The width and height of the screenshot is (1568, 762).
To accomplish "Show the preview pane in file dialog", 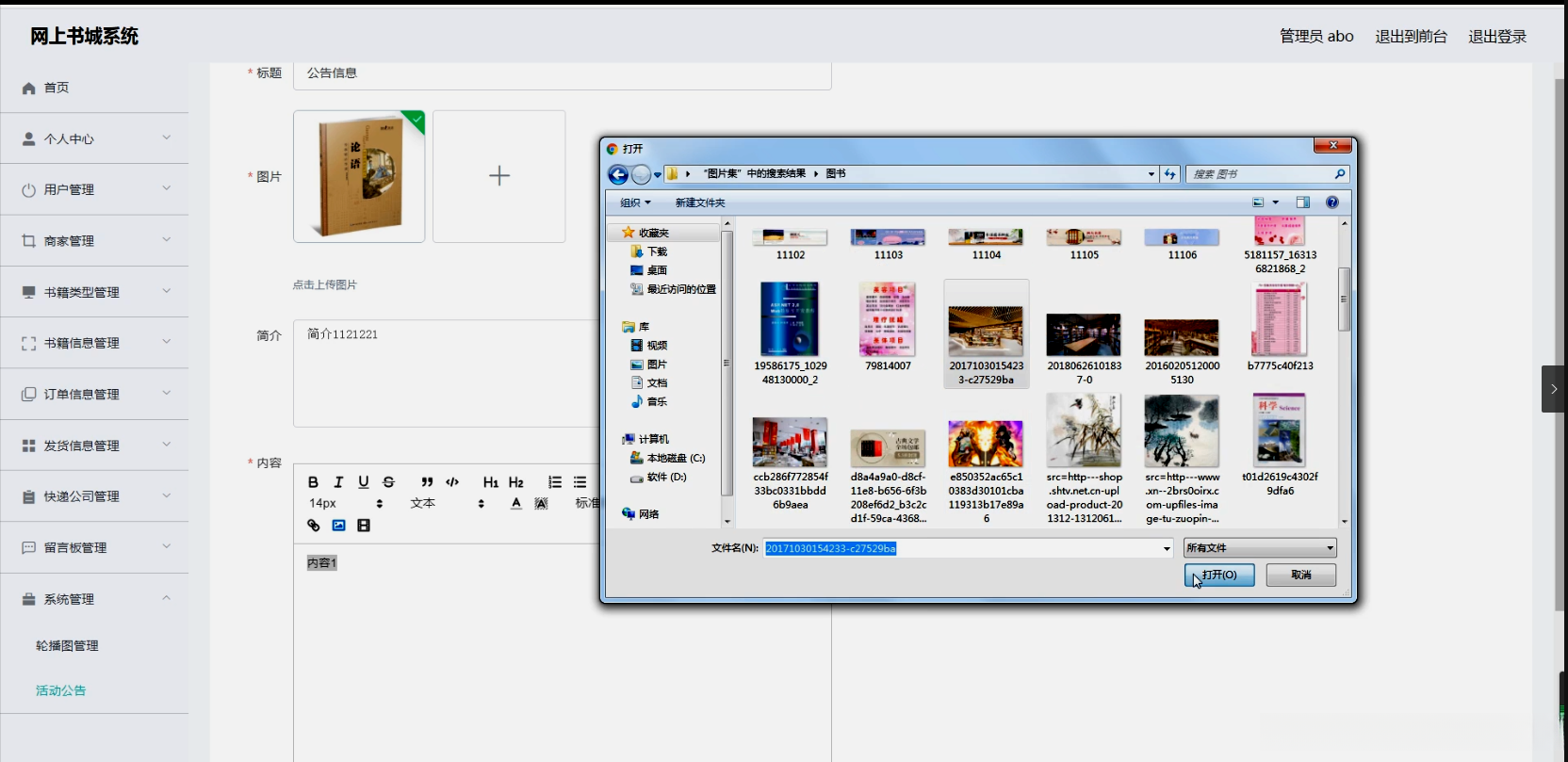I will [x=1302, y=203].
